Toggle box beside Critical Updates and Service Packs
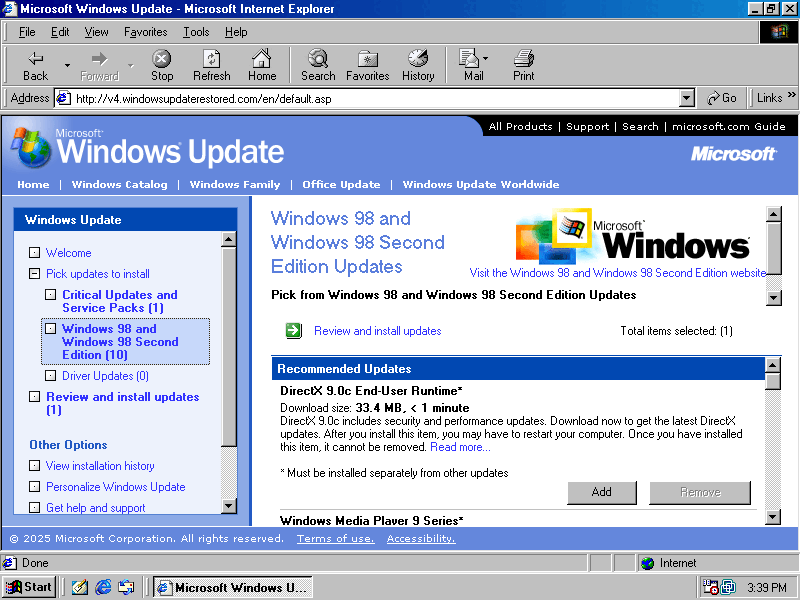800x600 pixels. (x=51, y=295)
